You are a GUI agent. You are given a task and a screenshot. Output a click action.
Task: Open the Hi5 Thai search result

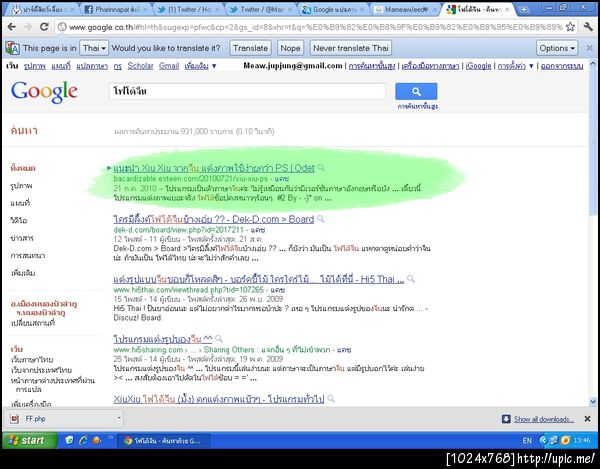click(x=259, y=279)
